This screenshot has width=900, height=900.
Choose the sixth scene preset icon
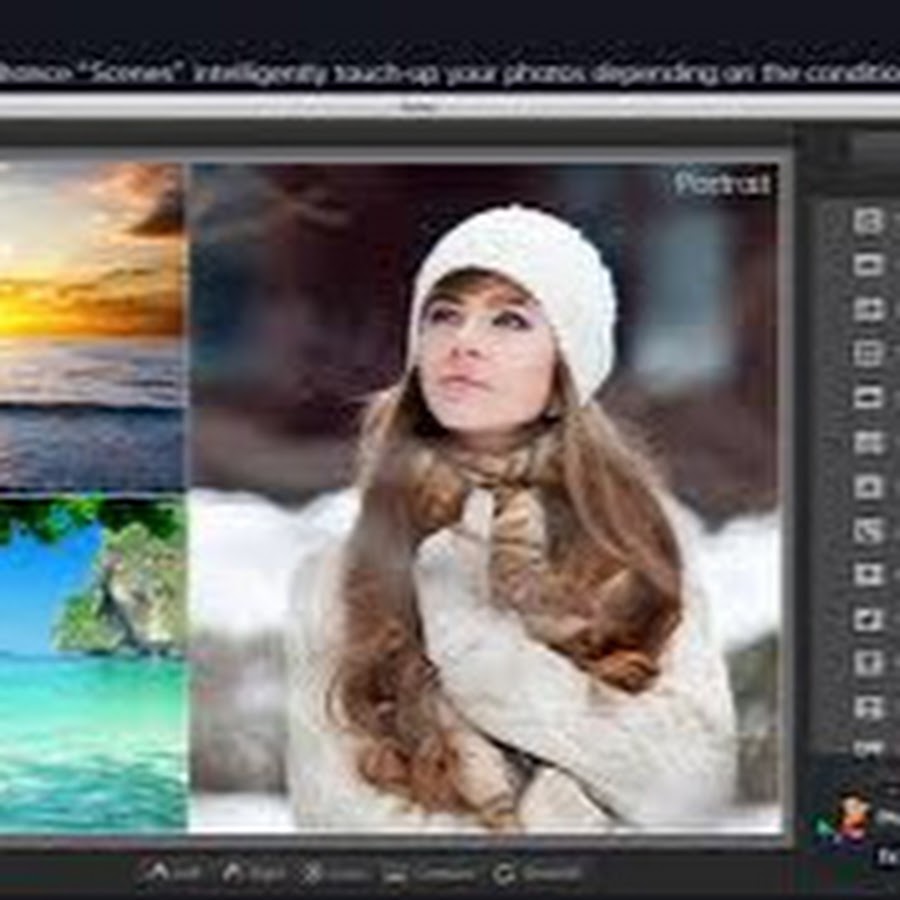(x=868, y=441)
